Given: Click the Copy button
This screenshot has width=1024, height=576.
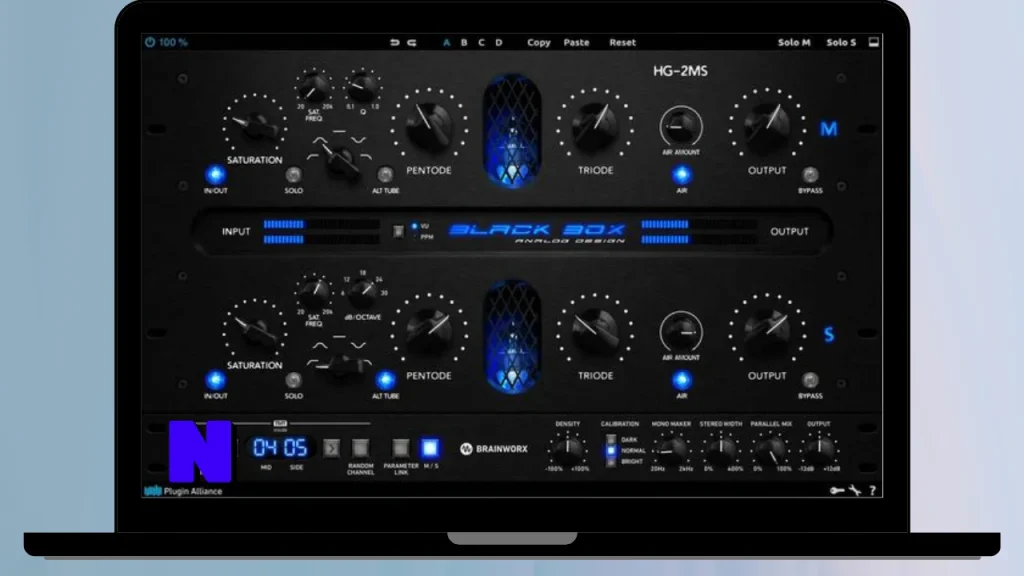Looking at the screenshot, I should tap(539, 42).
